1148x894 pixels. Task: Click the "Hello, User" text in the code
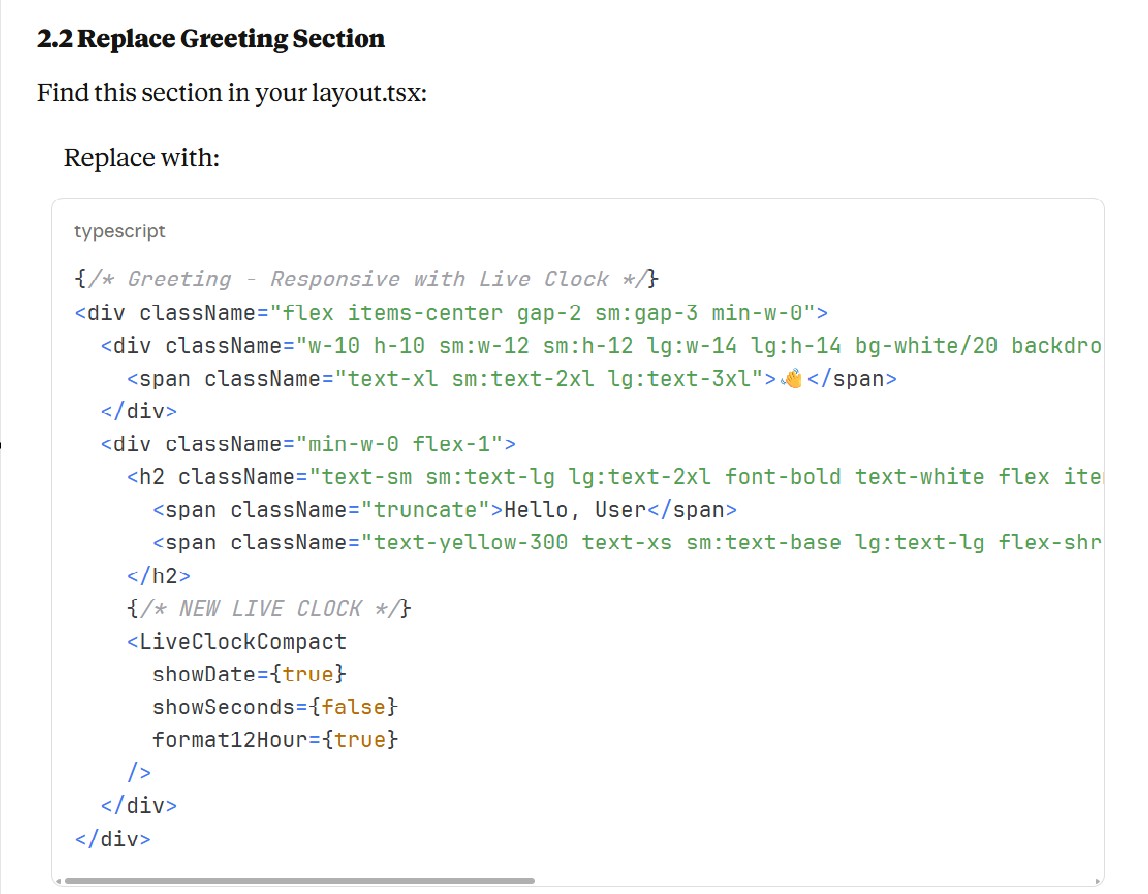(575, 510)
